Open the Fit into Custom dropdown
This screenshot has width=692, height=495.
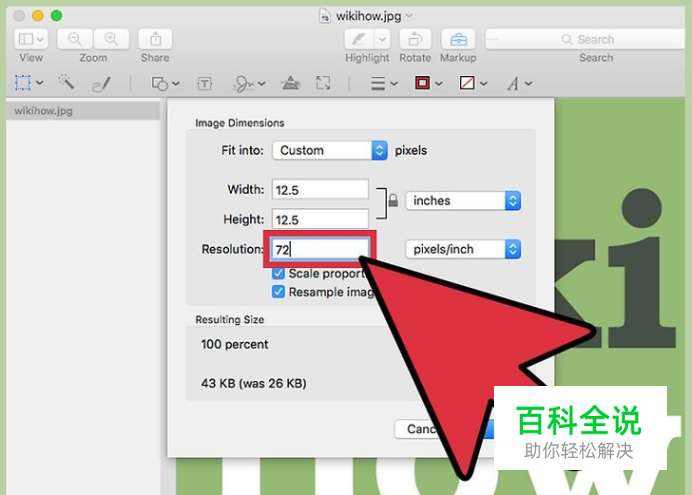tap(330, 150)
